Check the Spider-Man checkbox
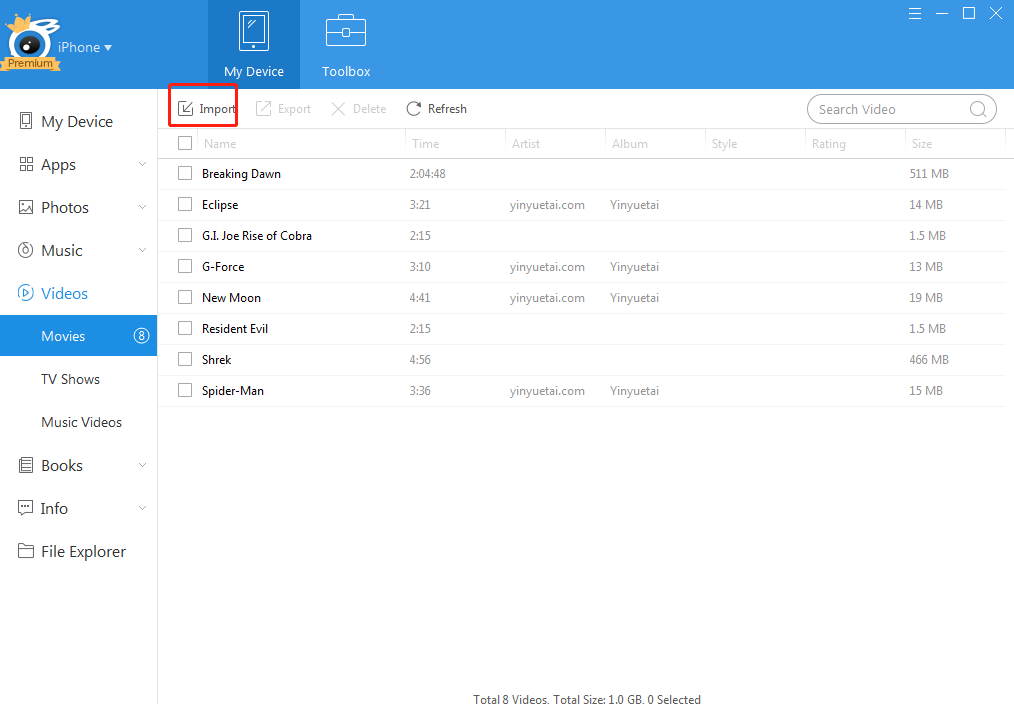 (x=185, y=390)
